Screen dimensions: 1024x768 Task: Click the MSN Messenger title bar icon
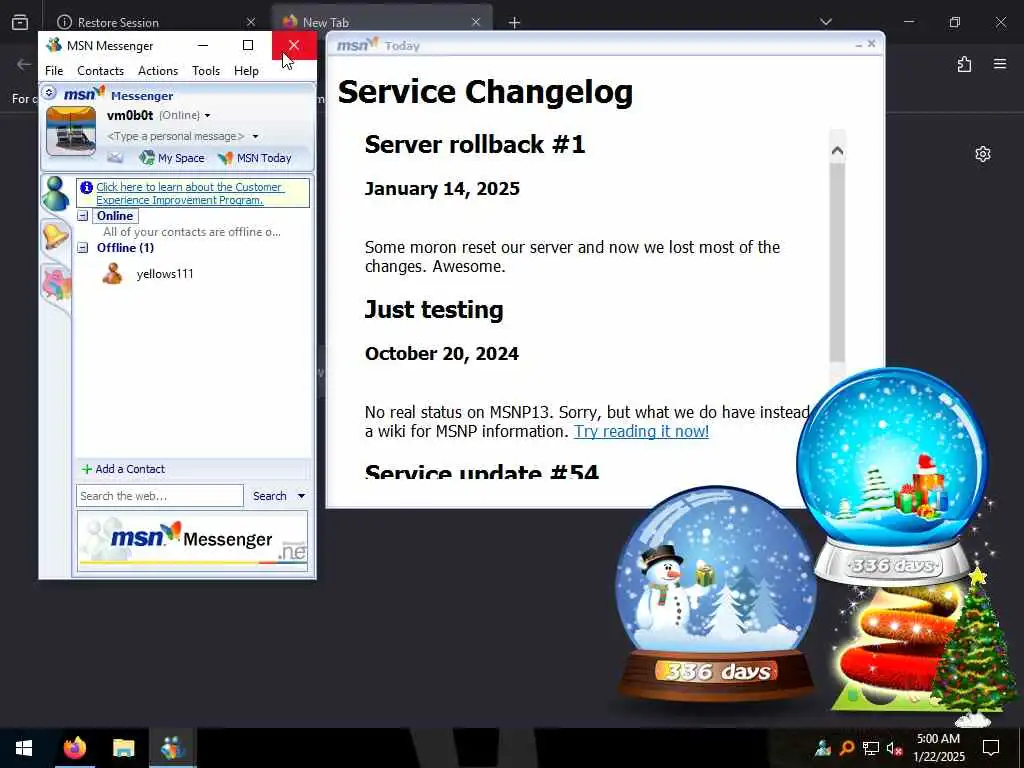[54, 45]
